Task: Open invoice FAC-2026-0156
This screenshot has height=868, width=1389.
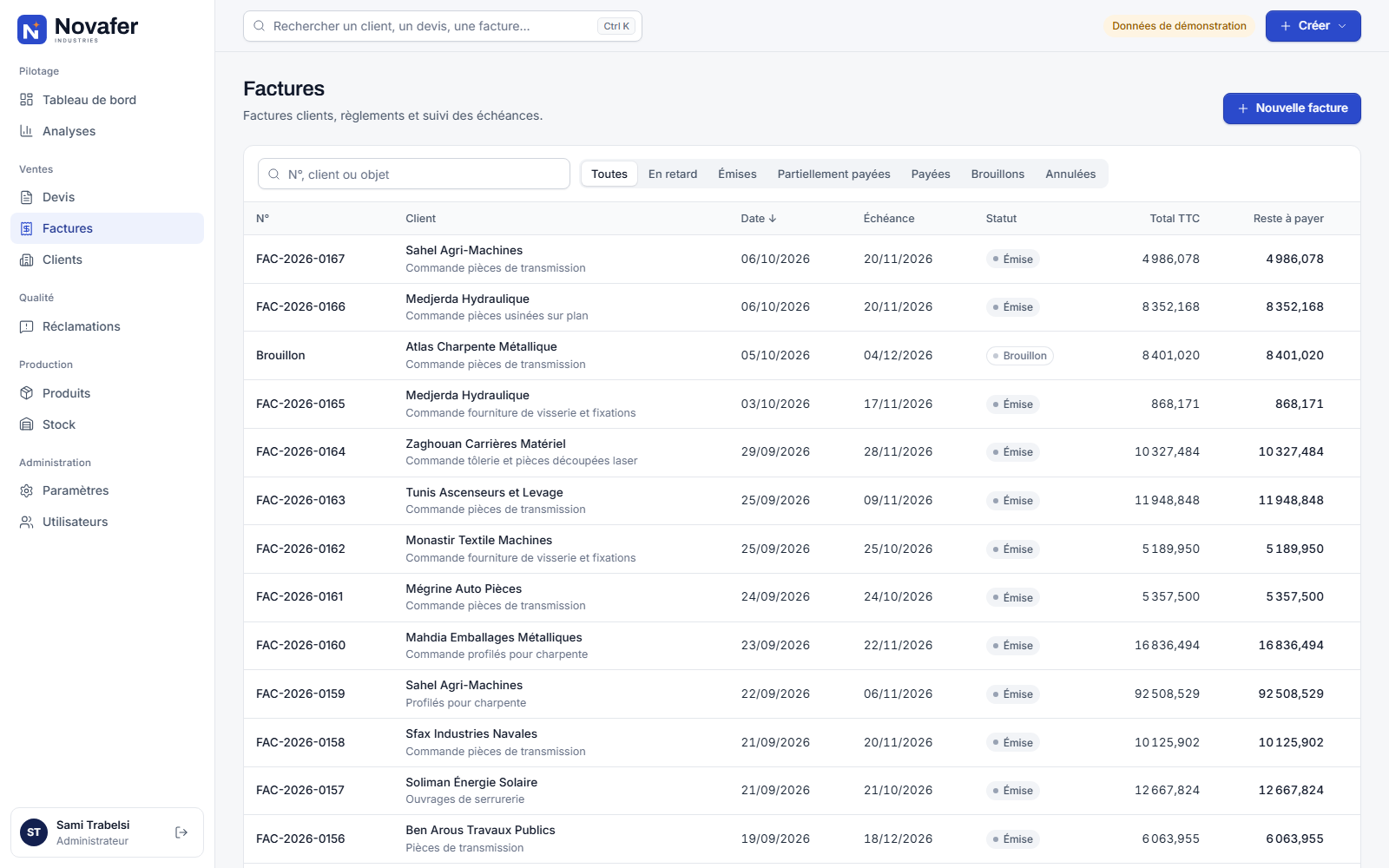Action: (x=802, y=838)
